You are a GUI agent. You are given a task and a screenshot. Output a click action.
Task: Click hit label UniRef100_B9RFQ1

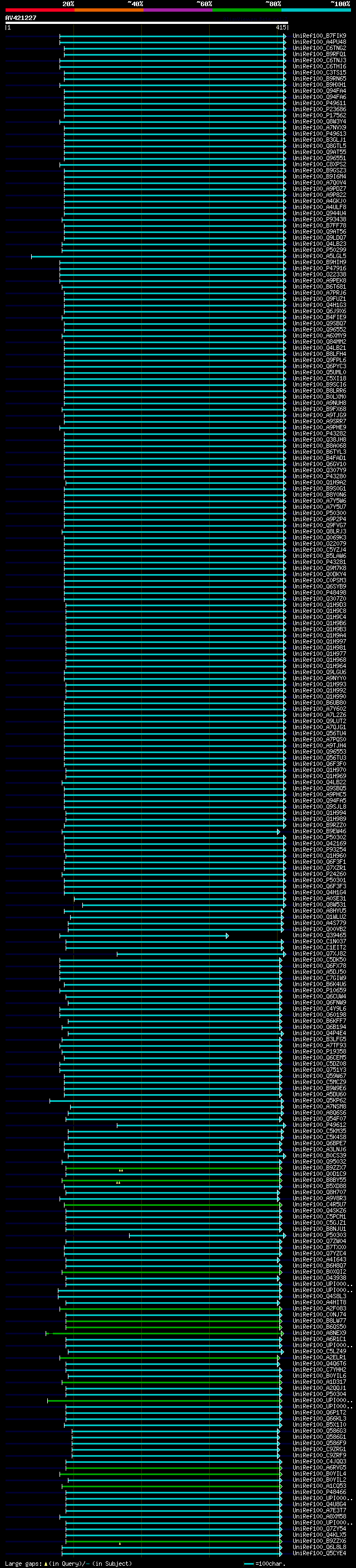click(x=319, y=54)
